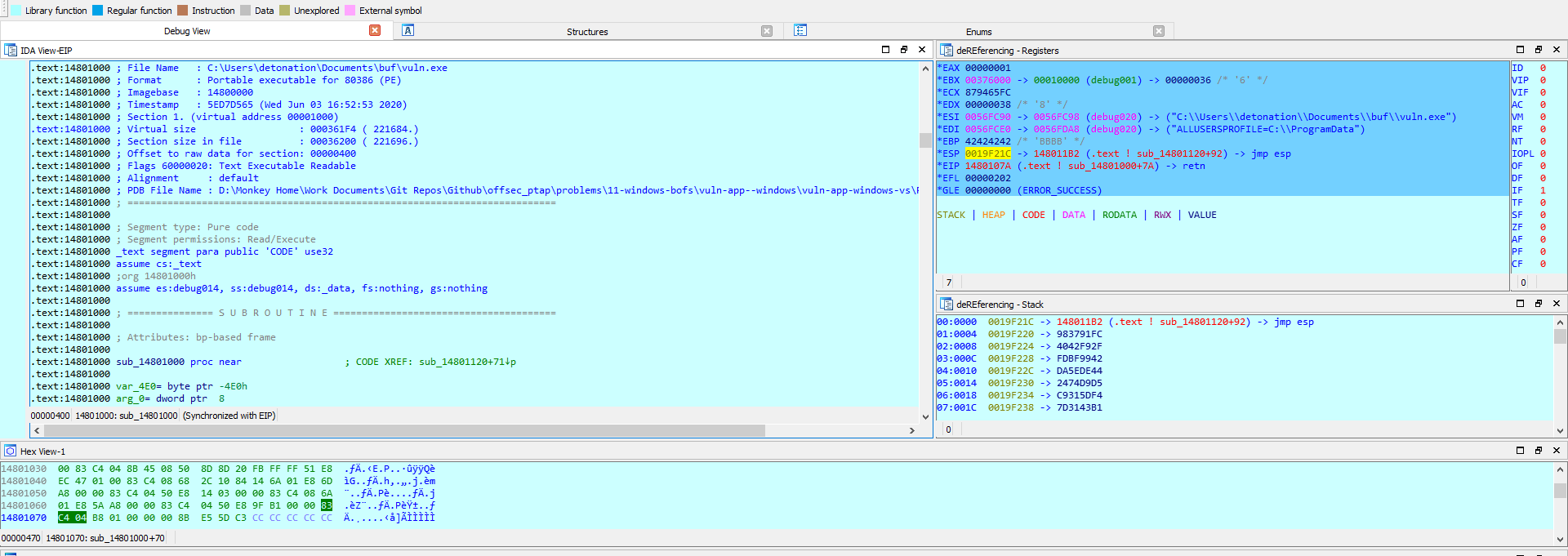Viewport: 1568px width, 556px height.
Task: Close the deREferencing Registers panel
Action: click(1557, 50)
